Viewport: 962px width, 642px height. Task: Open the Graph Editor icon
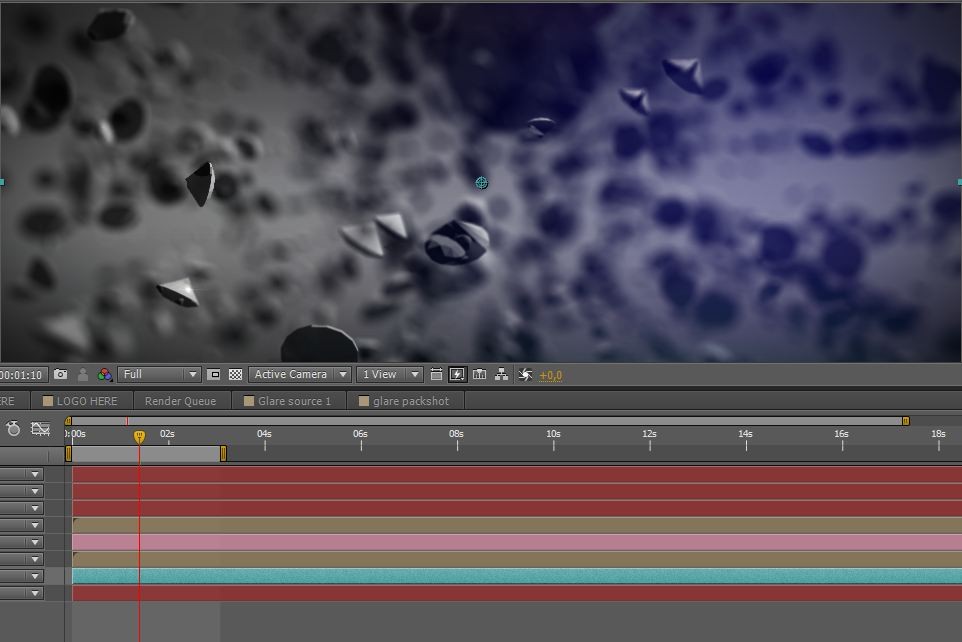[x=40, y=429]
